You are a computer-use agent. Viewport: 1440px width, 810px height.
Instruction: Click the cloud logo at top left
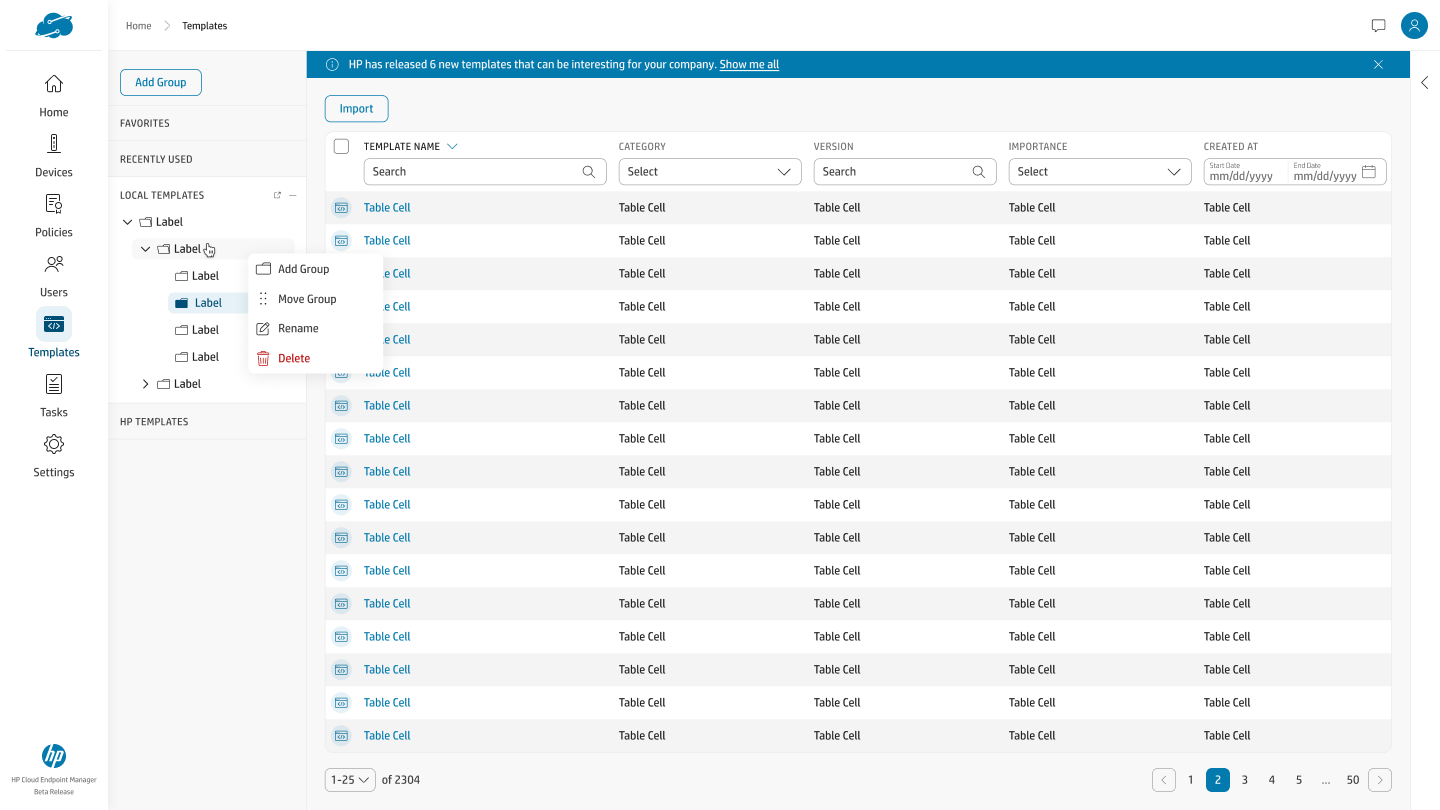pos(54,25)
